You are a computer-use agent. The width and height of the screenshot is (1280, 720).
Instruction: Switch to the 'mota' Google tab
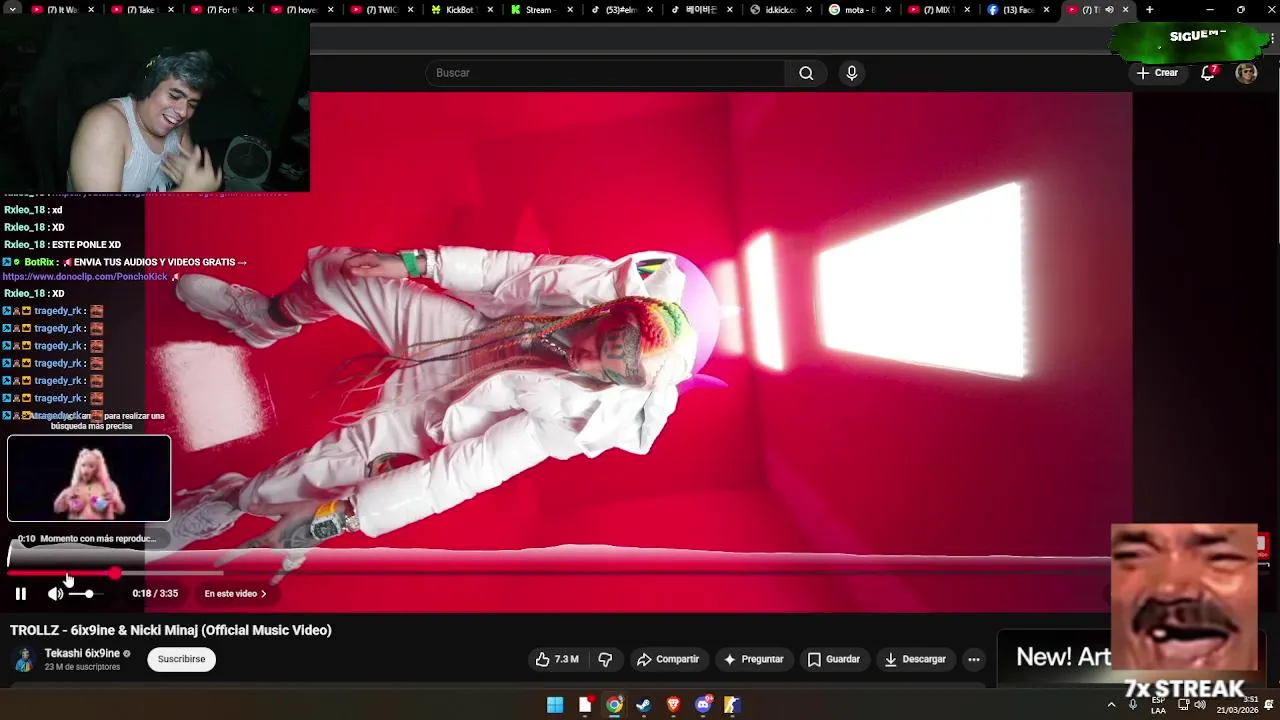(862, 10)
